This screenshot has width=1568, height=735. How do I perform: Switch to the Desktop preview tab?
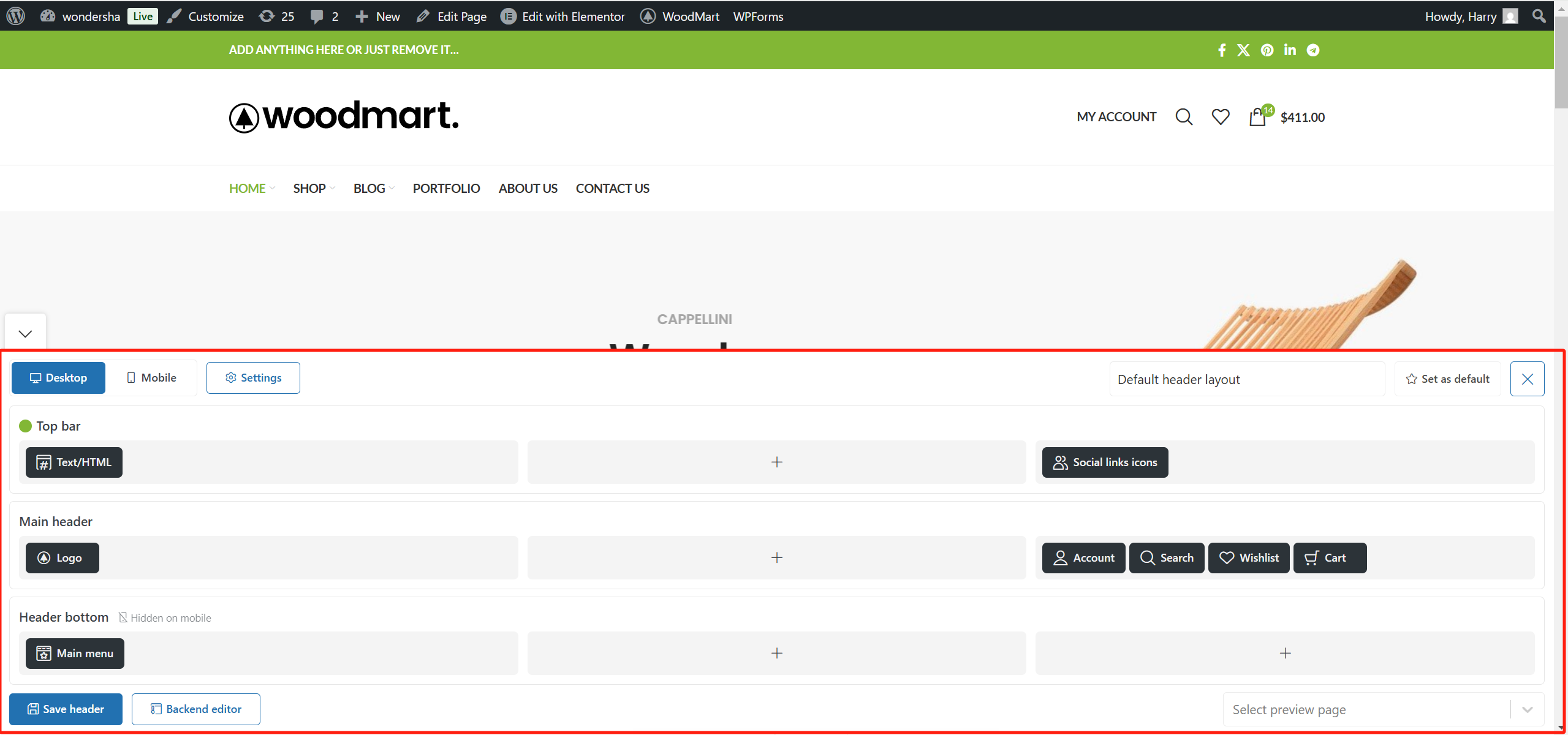point(58,377)
